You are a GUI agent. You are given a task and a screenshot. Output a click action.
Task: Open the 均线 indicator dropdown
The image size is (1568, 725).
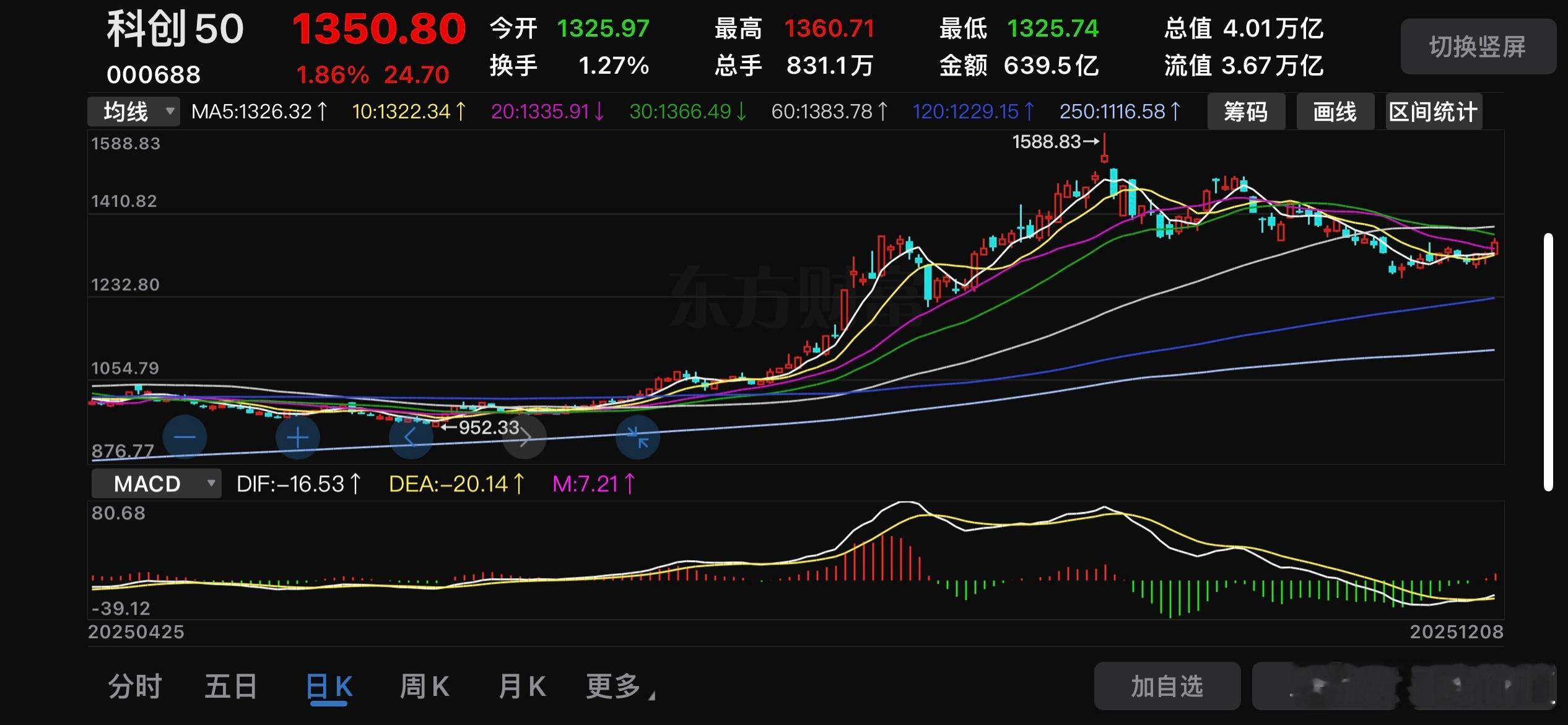coord(134,112)
